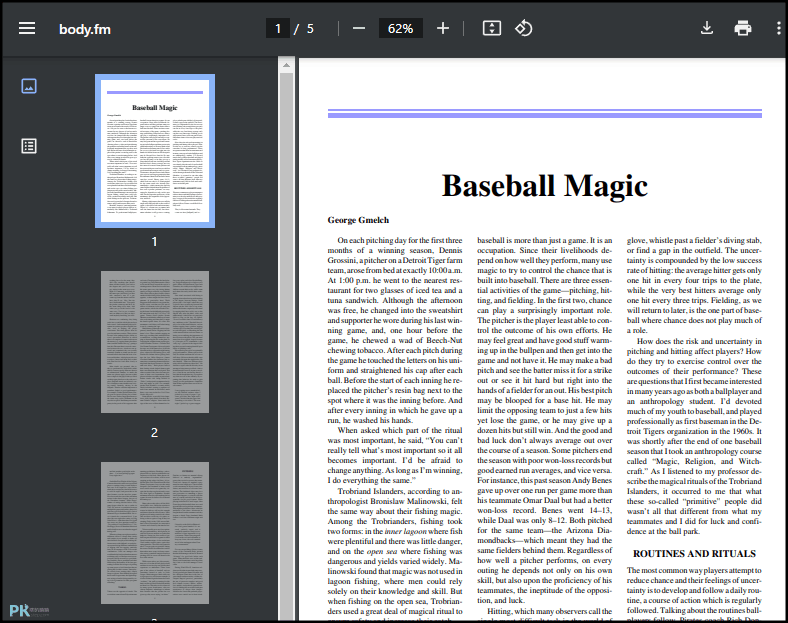Toggle the sidebar hamburger menu

click(x=27, y=28)
